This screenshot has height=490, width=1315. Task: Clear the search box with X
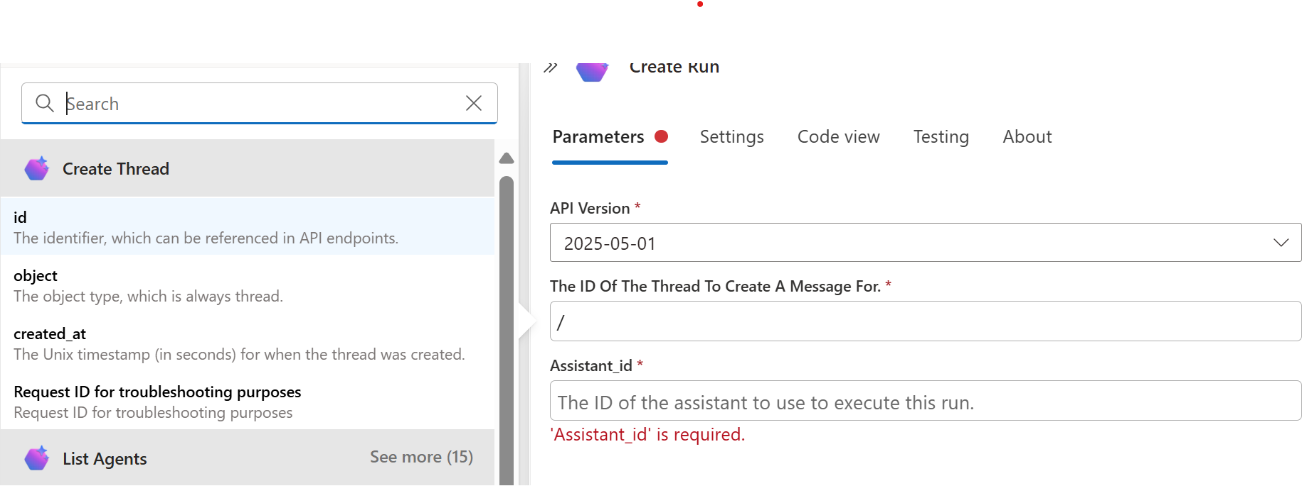(474, 103)
